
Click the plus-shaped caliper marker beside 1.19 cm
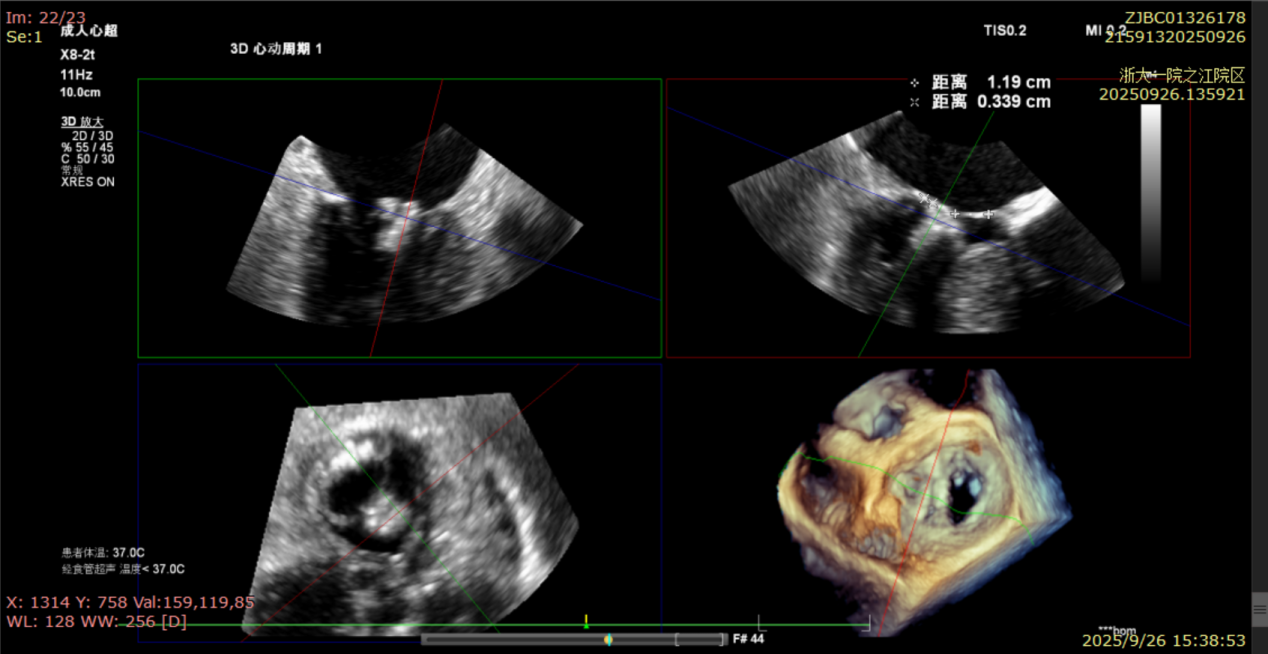(914, 82)
